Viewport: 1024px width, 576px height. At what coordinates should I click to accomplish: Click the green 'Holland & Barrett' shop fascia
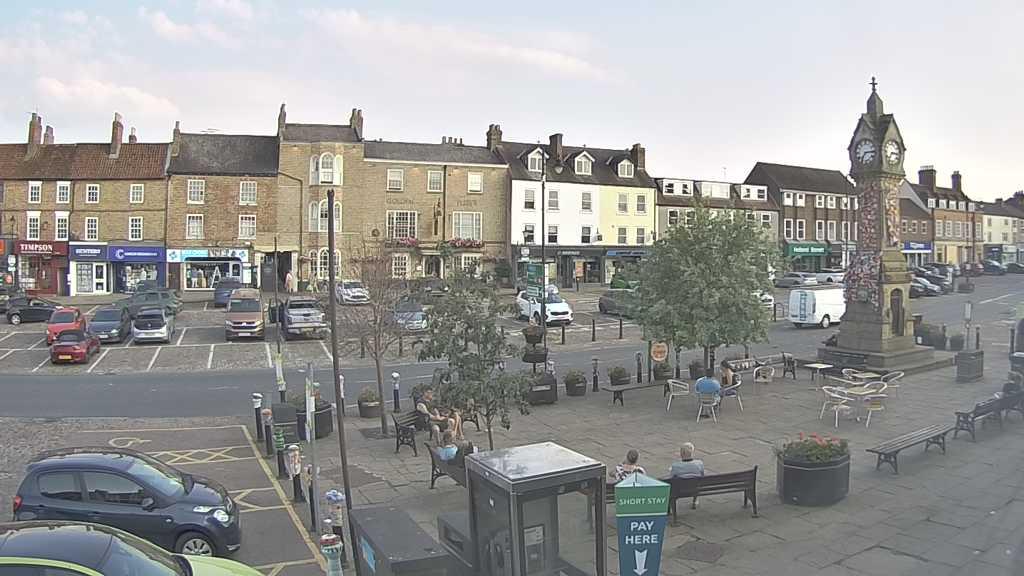[x=807, y=249]
